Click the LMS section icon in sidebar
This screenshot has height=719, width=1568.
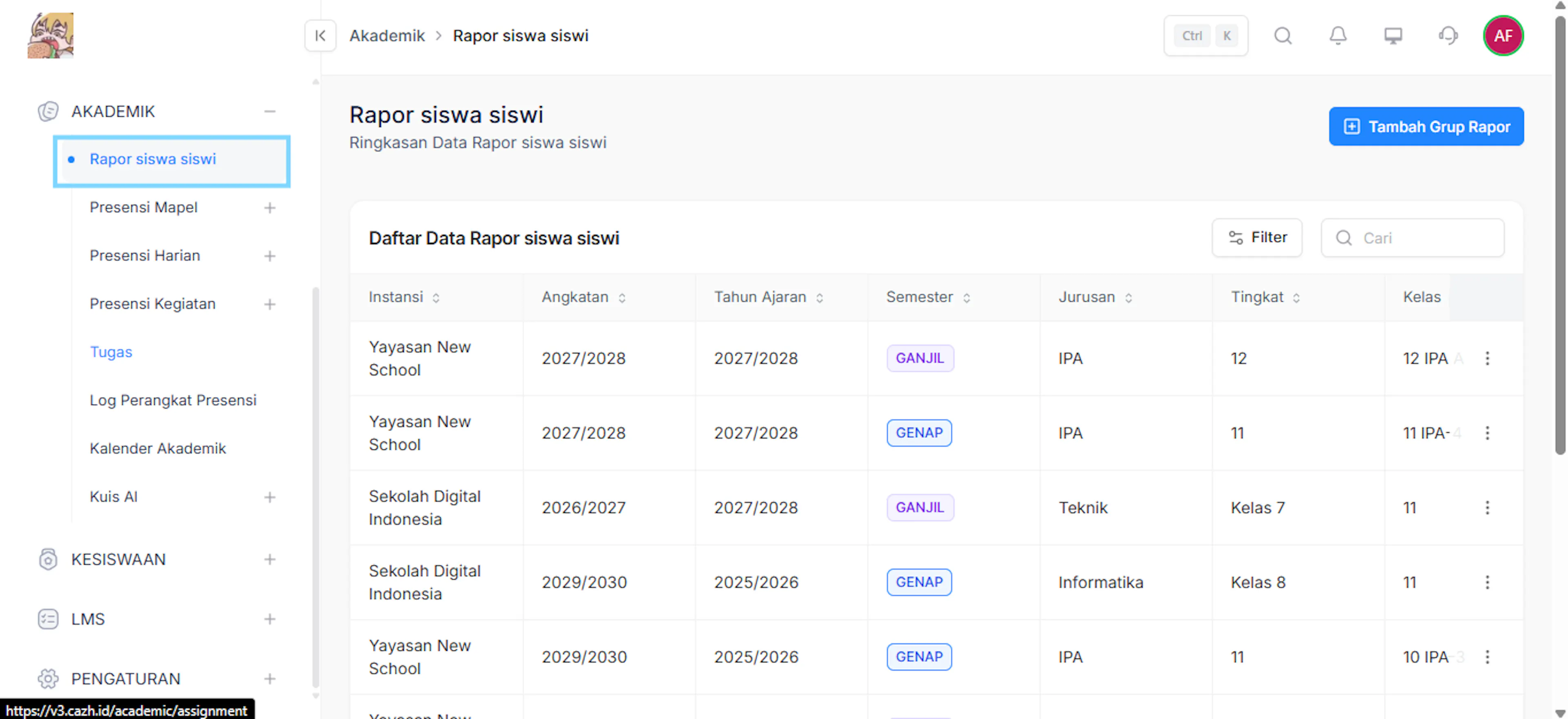coord(48,619)
